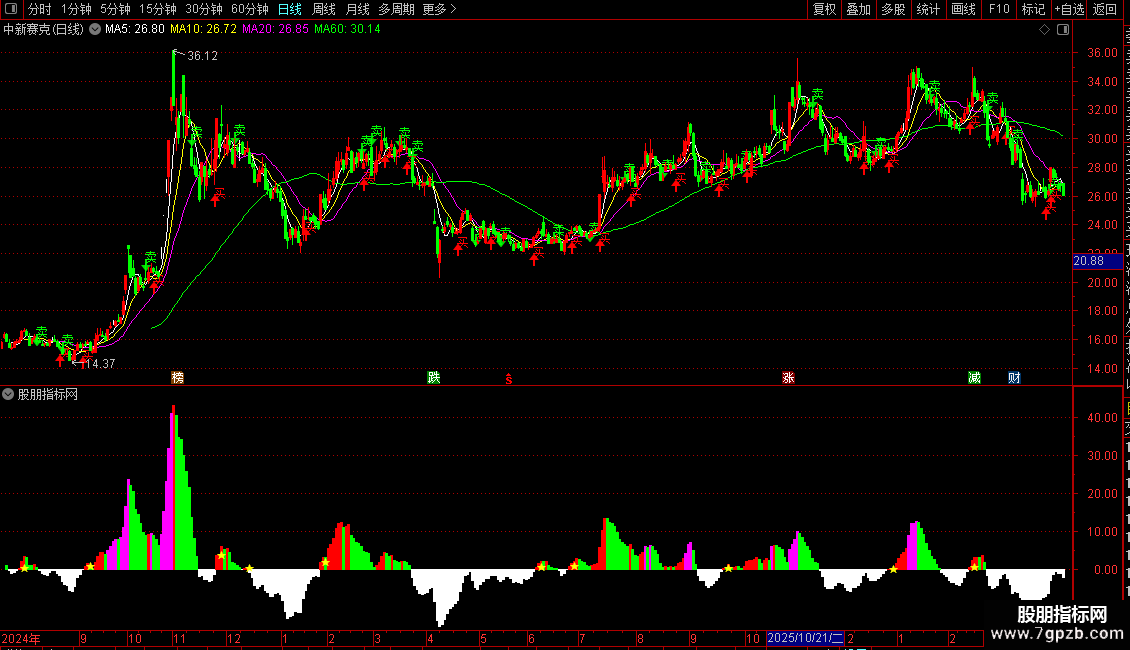Toggle the split-window icon near price axis

(1063, 30)
